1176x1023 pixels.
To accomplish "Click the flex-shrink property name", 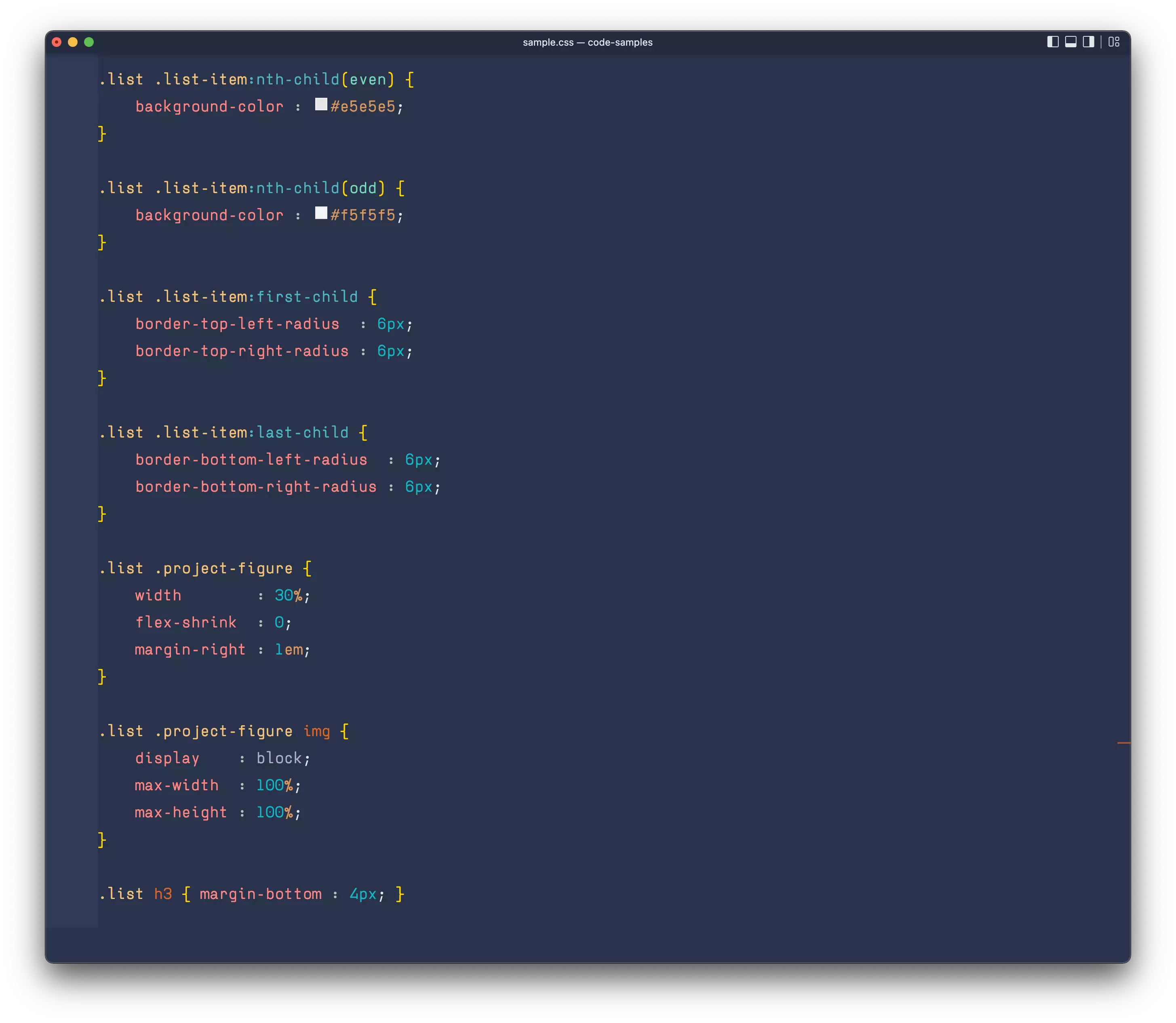I will (x=186, y=622).
